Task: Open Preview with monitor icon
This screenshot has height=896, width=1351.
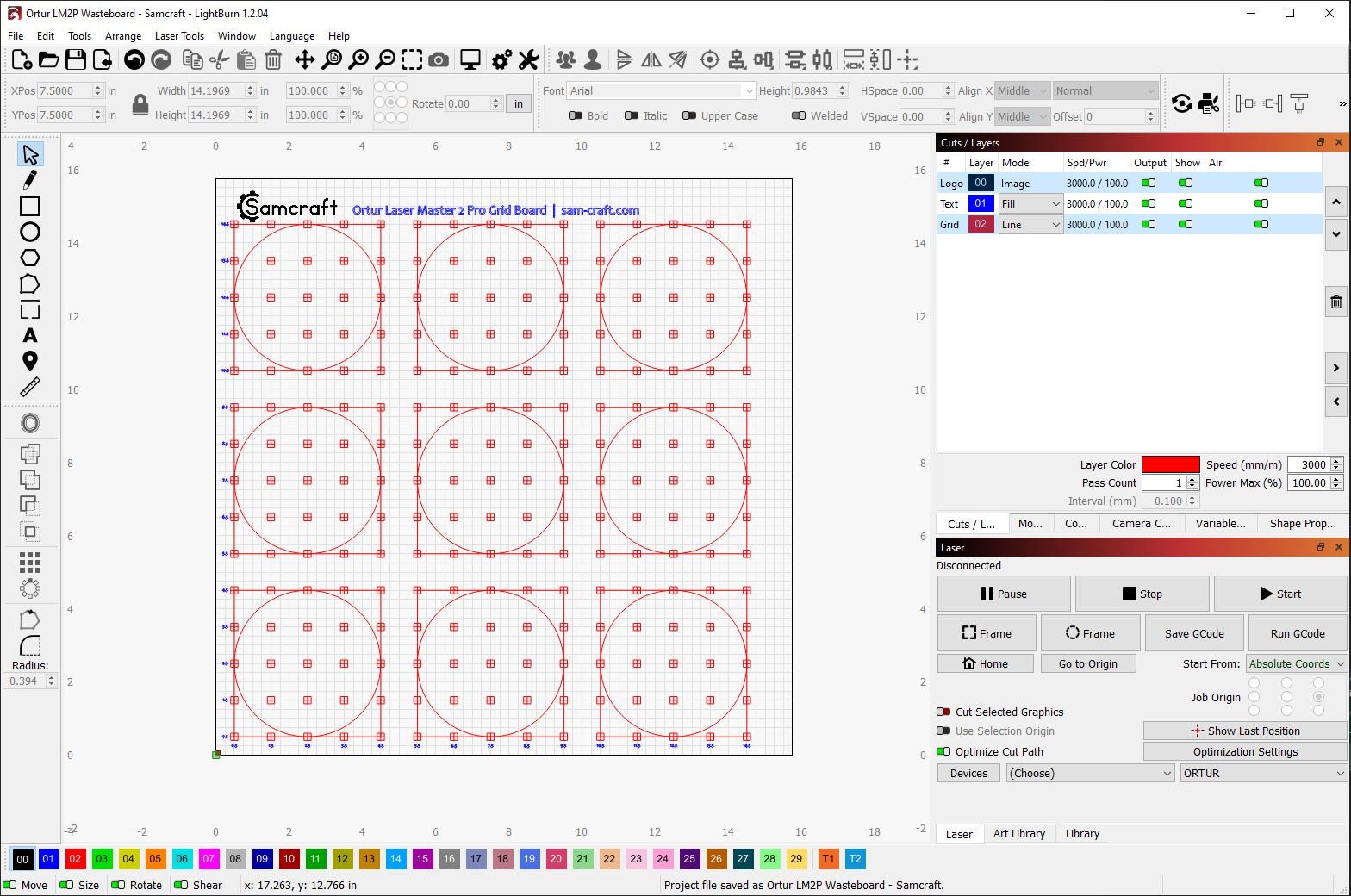Action: click(x=470, y=59)
